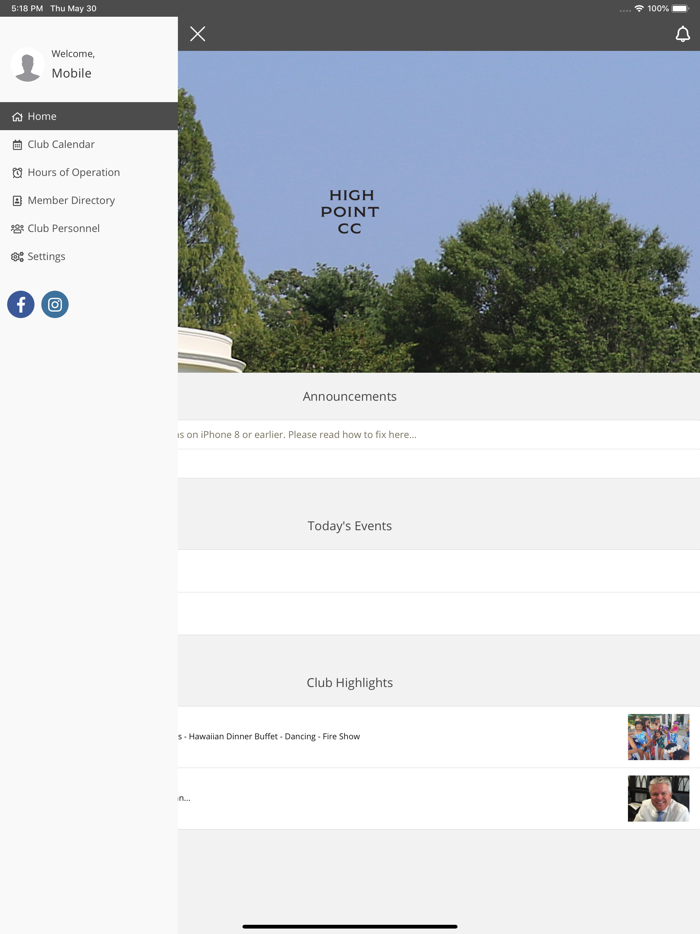
Task: Tap the Wi-Fi icon in the status bar
Action: coord(639,8)
